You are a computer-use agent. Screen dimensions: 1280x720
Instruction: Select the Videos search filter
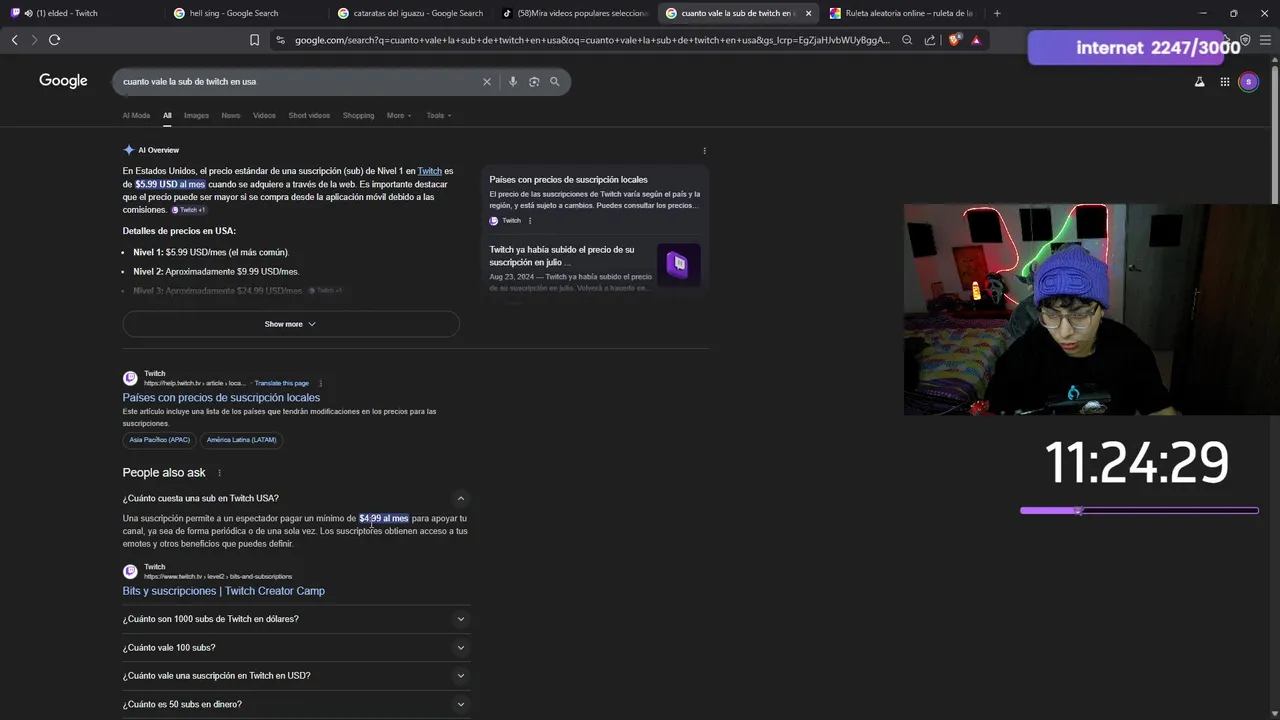click(x=264, y=116)
